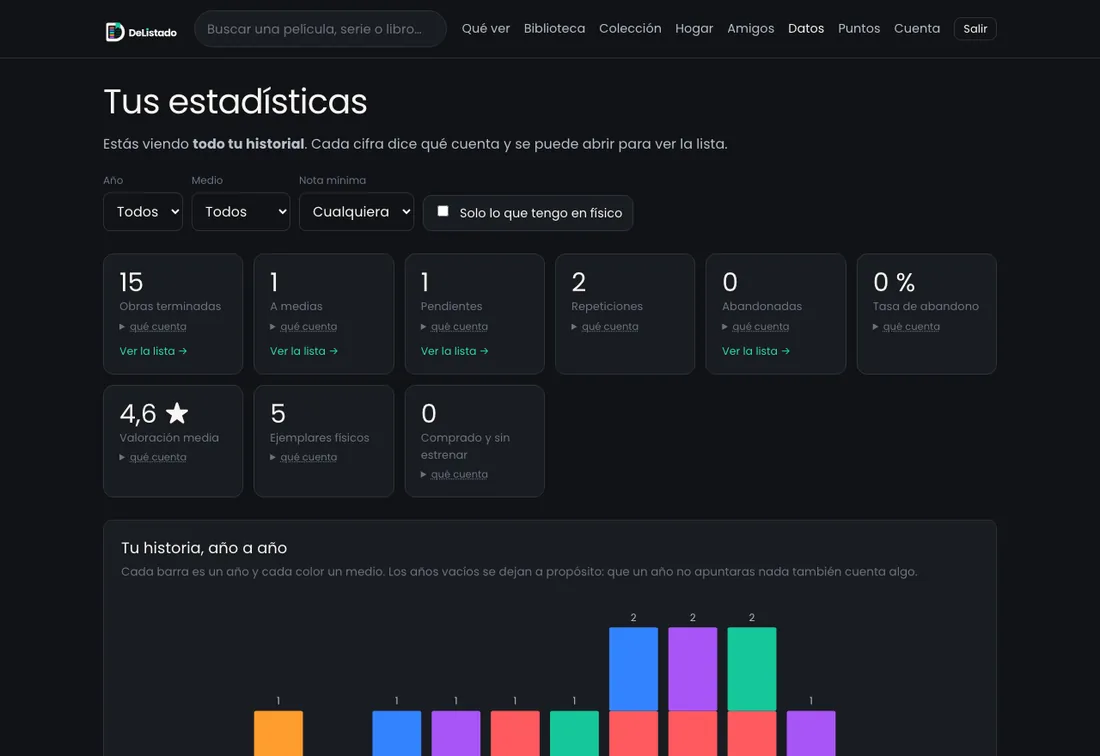Screen dimensions: 1100x756
Task: Open Ver la lista for Pendientes
Action: coord(455,351)
